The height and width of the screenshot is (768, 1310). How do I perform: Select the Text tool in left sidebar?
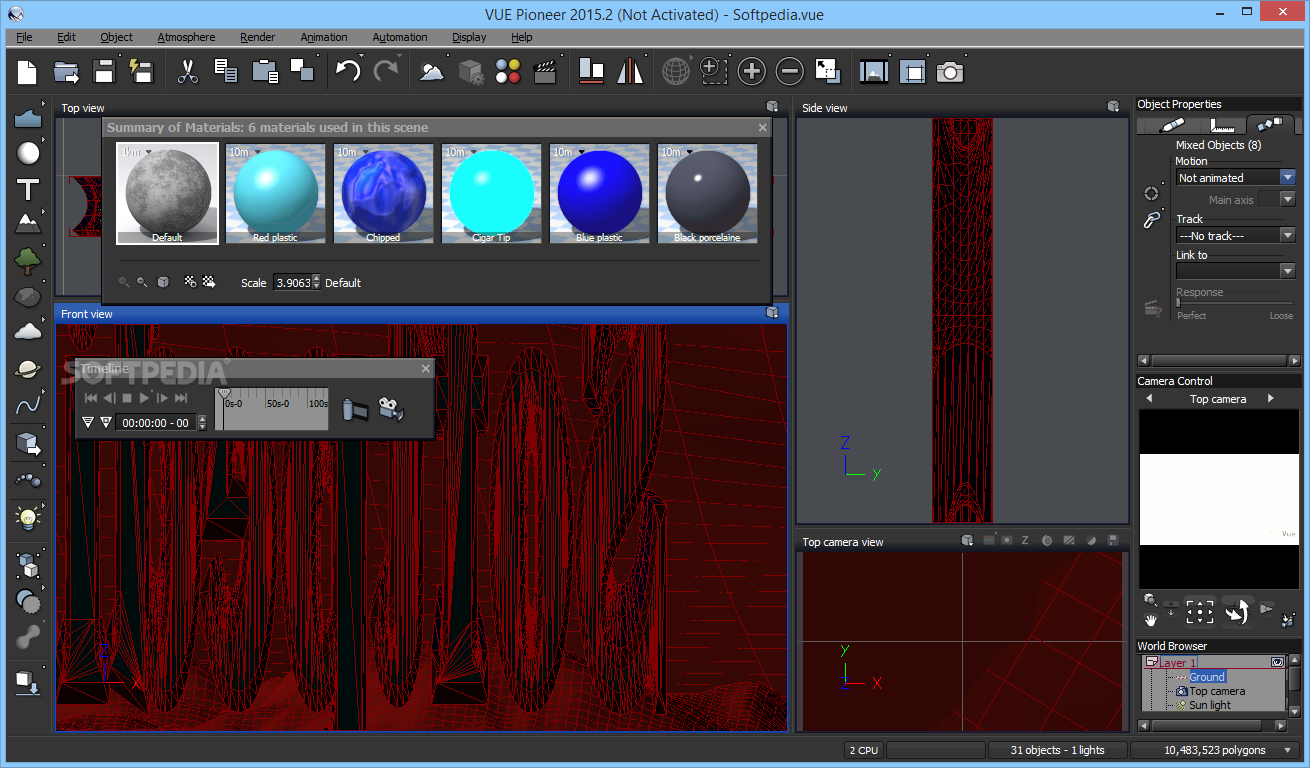tap(29, 189)
